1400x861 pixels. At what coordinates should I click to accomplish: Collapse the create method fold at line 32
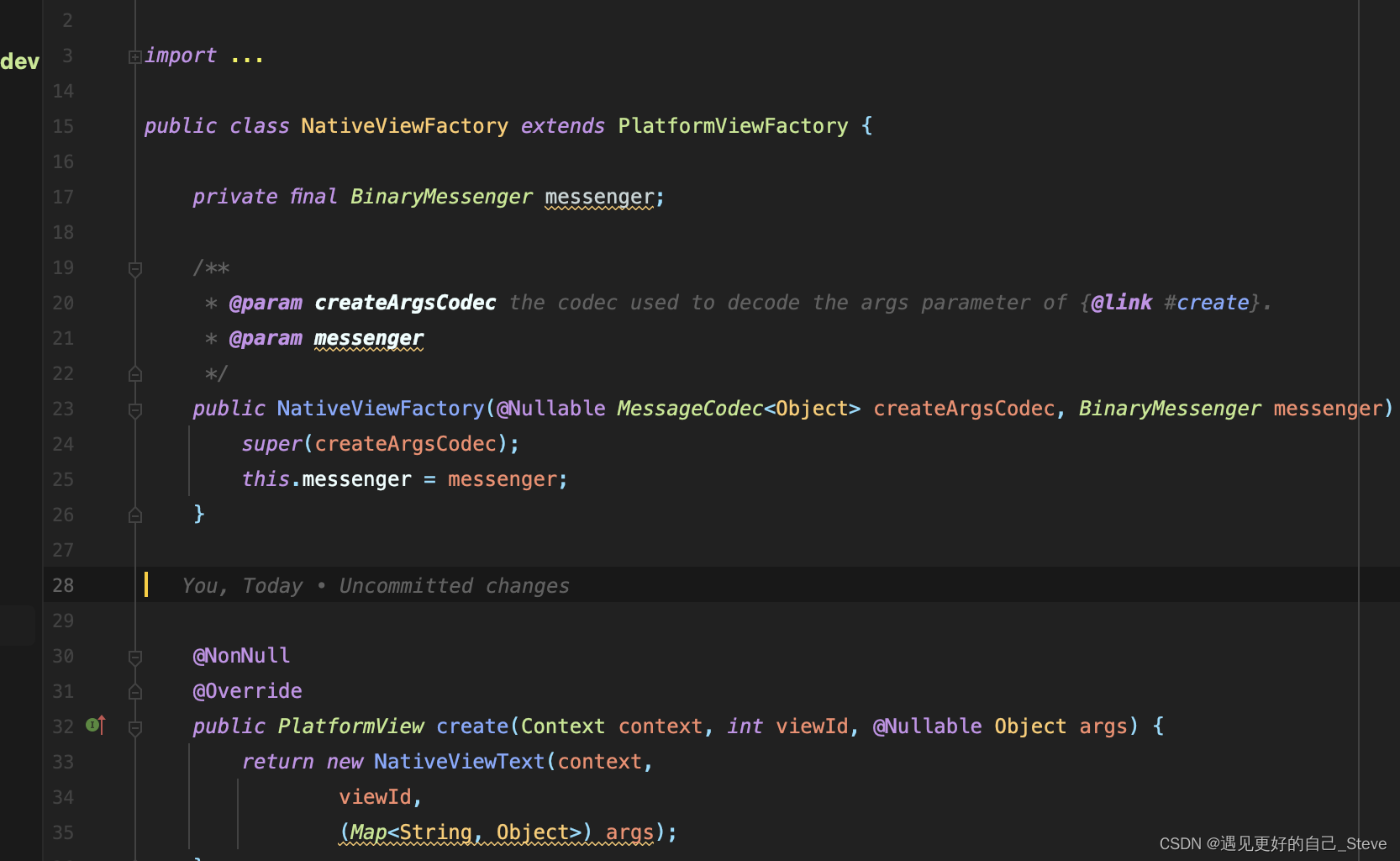[x=134, y=726]
